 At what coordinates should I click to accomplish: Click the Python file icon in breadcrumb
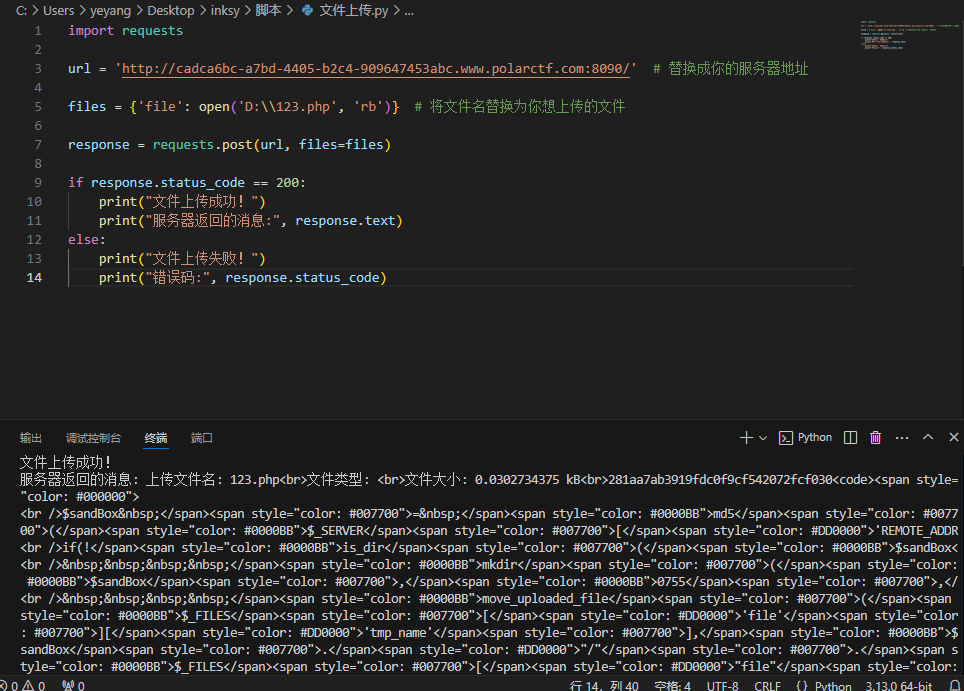pos(307,10)
